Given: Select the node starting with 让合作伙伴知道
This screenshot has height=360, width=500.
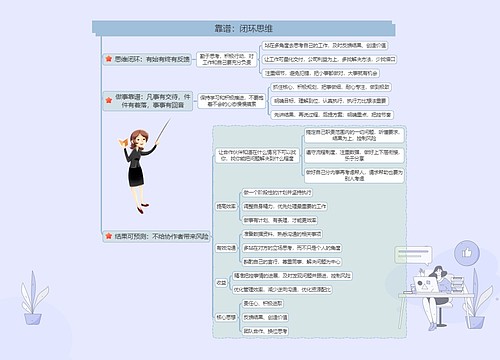Looking at the screenshot, I should pyautogui.click(x=257, y=155).
